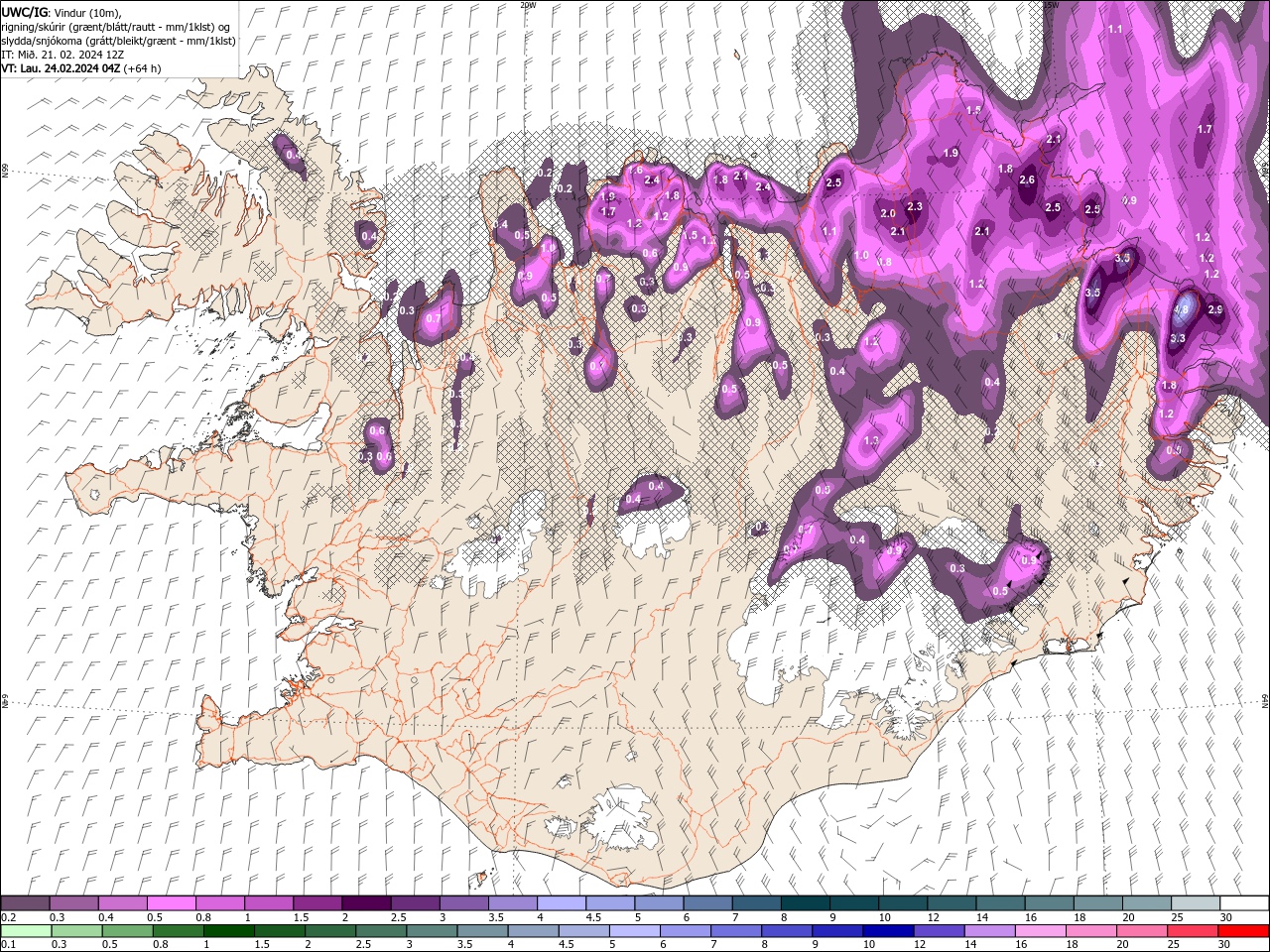Pick the red swatch ending the rain scale
1270x952 pixels.
click(1244, 931)
